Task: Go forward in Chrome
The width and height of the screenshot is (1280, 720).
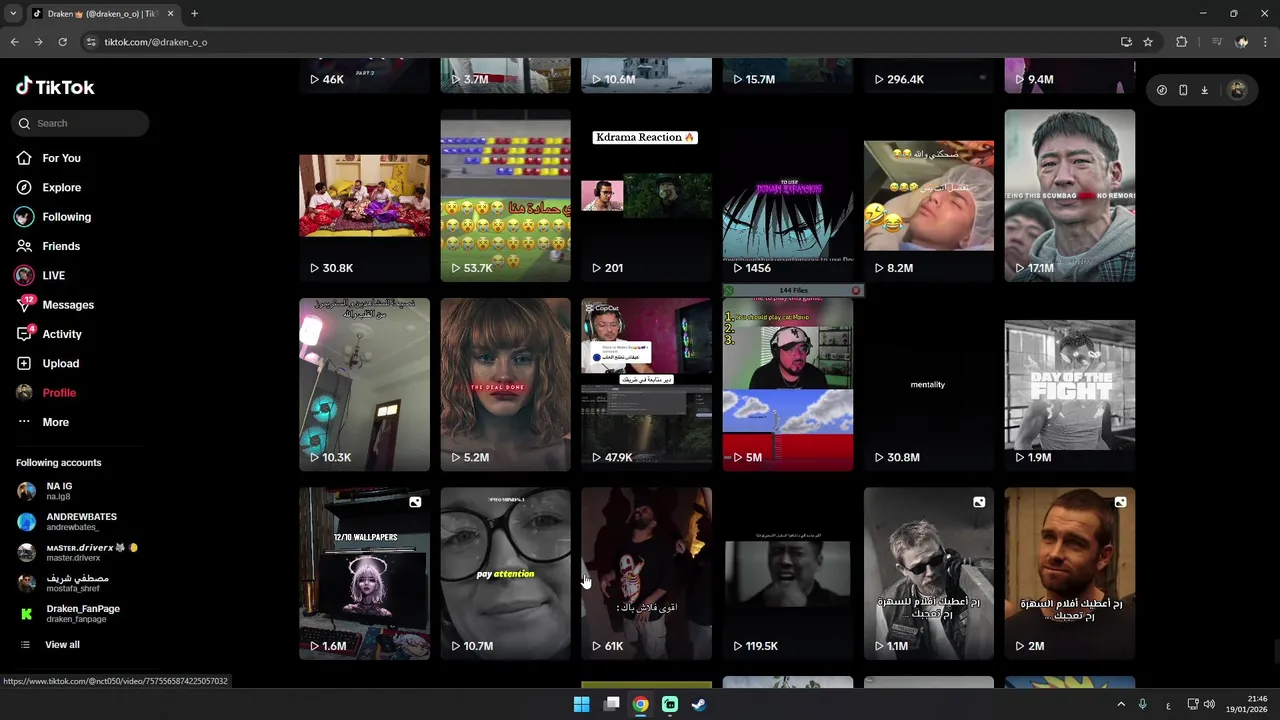Action: pos(38,42)
